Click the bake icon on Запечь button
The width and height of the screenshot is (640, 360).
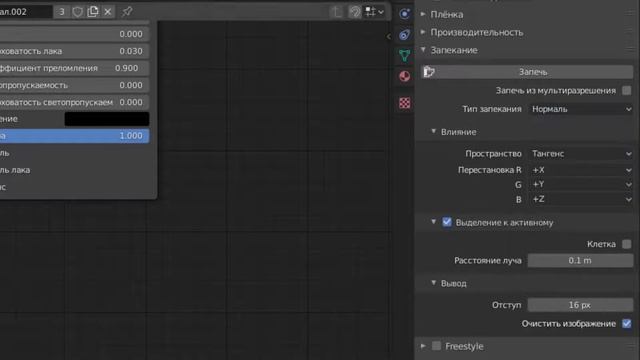tap(429, 72)
